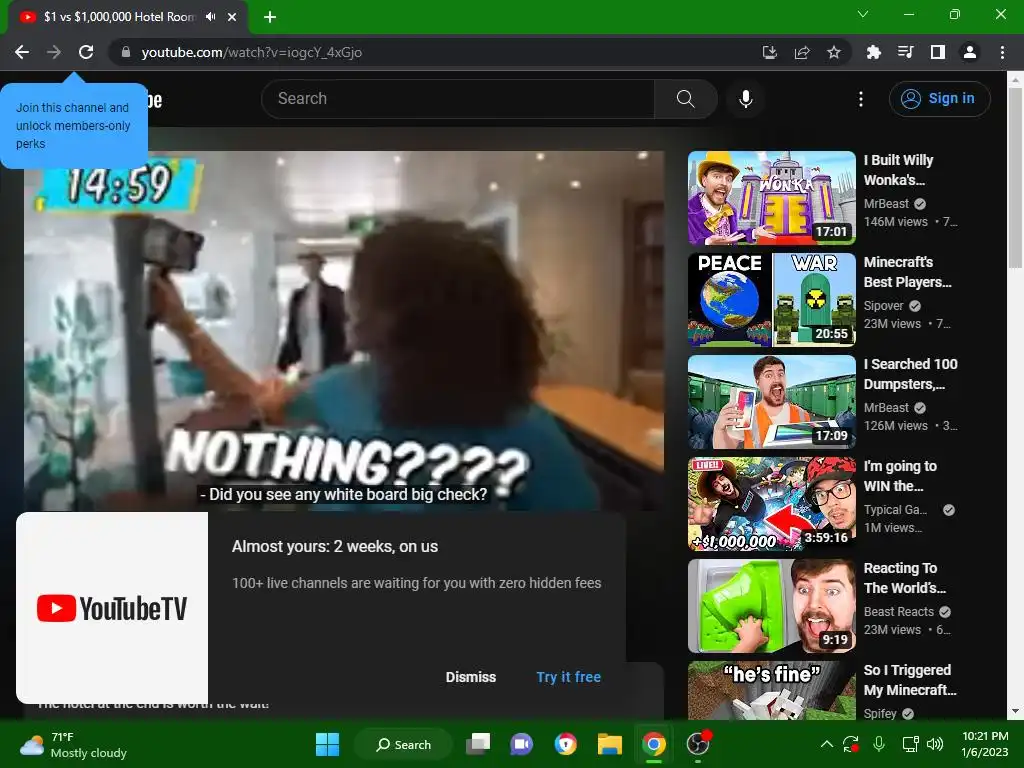Image resolution: width=1024 pixels, height=768 pixels.
Task: Click the lock icon in the address bar
Action: [x=126, y=52]
